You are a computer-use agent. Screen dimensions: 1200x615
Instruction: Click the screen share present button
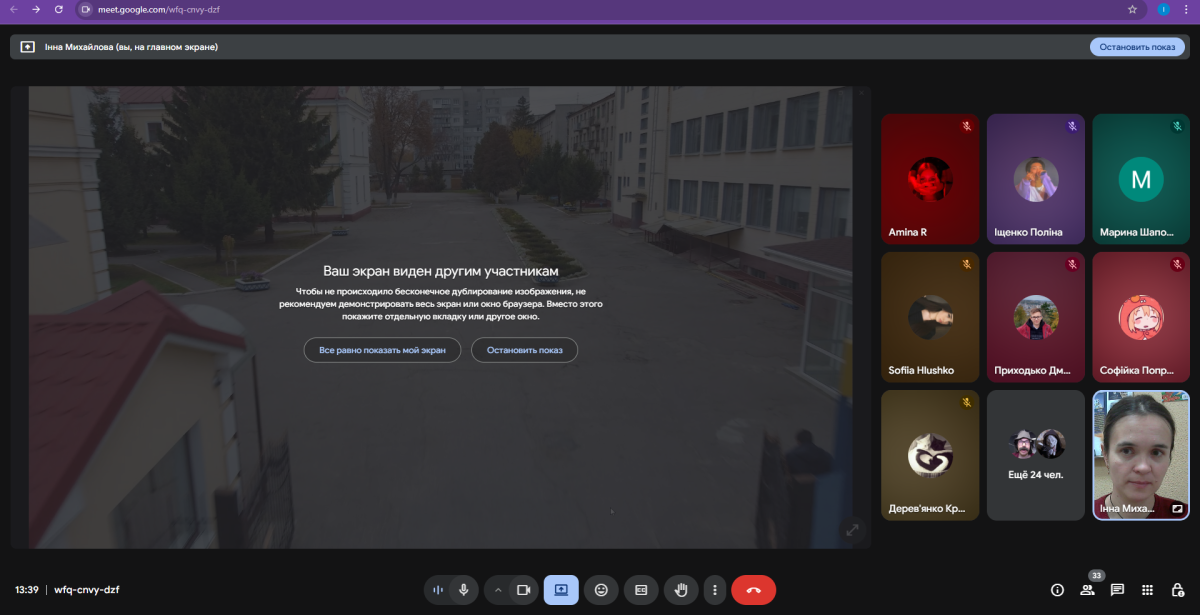(561, 590)
